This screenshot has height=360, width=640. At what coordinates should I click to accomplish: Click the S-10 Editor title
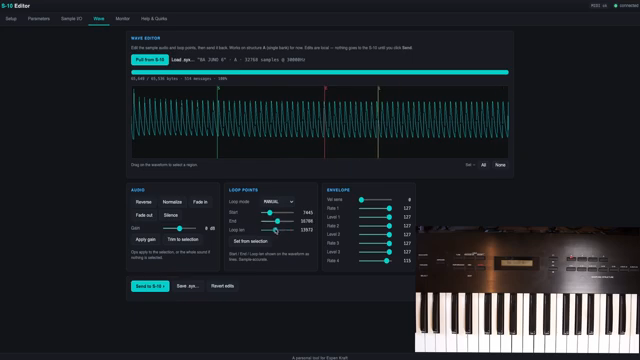coord(16,6)
